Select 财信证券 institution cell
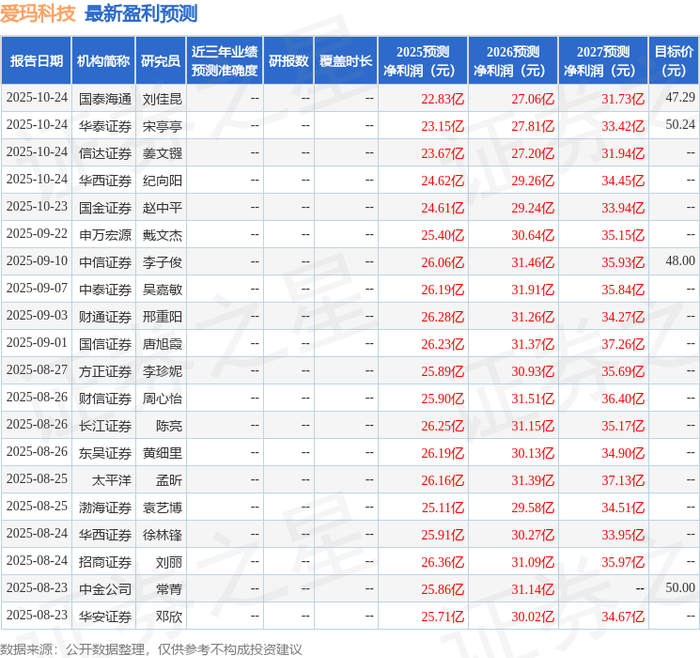 (x=105, y=398)
